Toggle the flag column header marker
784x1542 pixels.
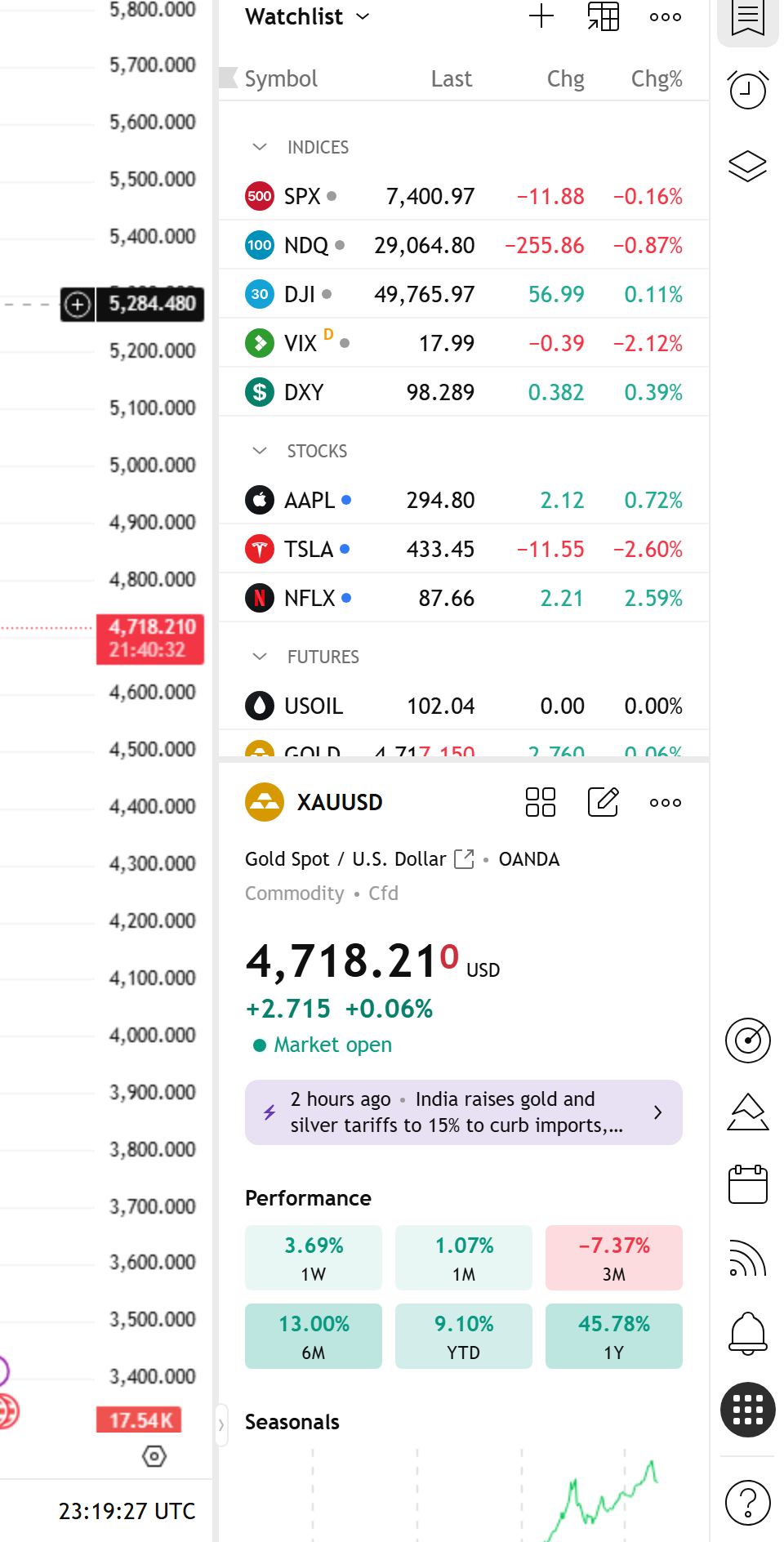(228, 78)
